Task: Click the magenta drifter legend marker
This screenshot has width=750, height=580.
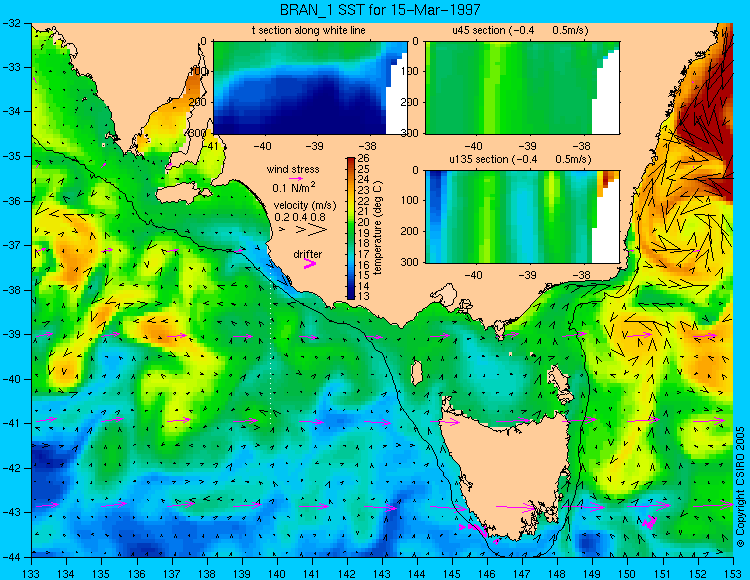Action: tap(310, 263)
